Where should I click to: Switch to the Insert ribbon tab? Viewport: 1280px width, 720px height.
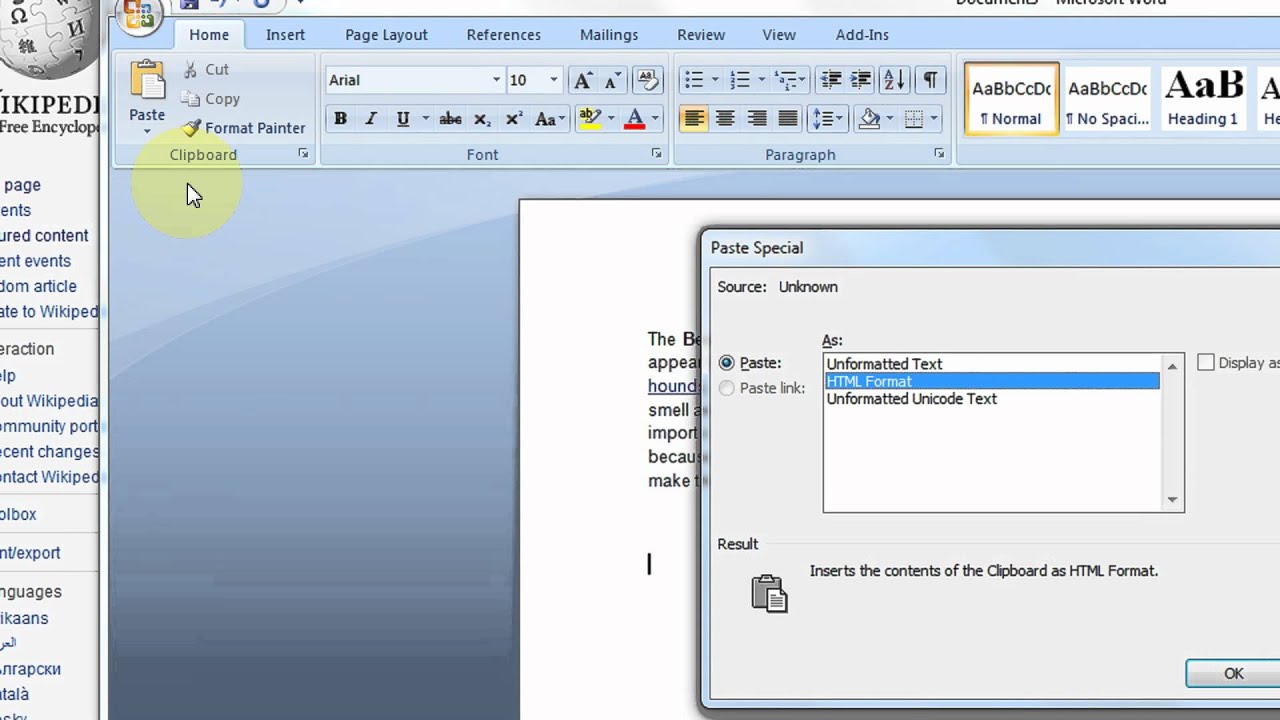(x=285, y=35)
